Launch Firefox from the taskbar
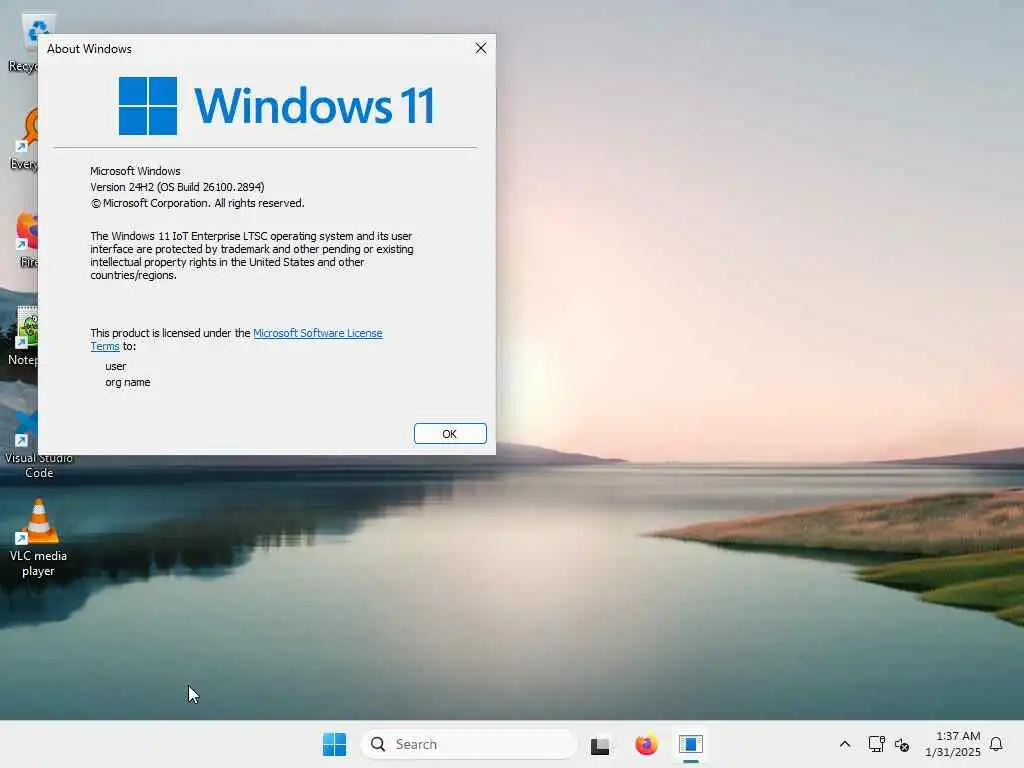 646,744
